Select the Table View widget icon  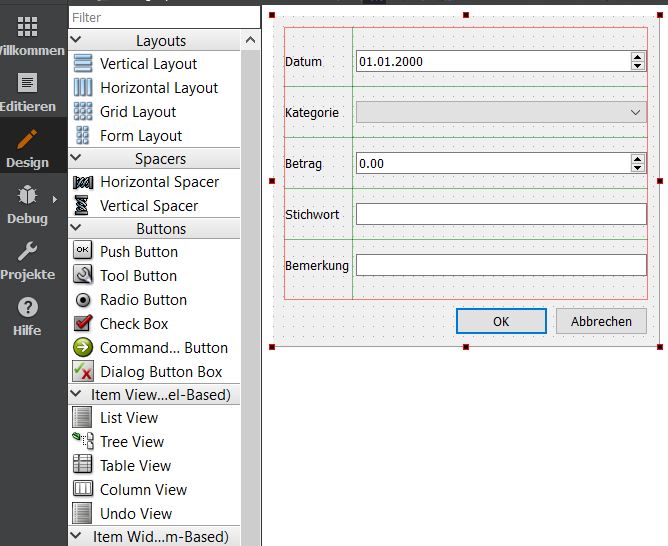pyautogui.click(x=83, y=466)
